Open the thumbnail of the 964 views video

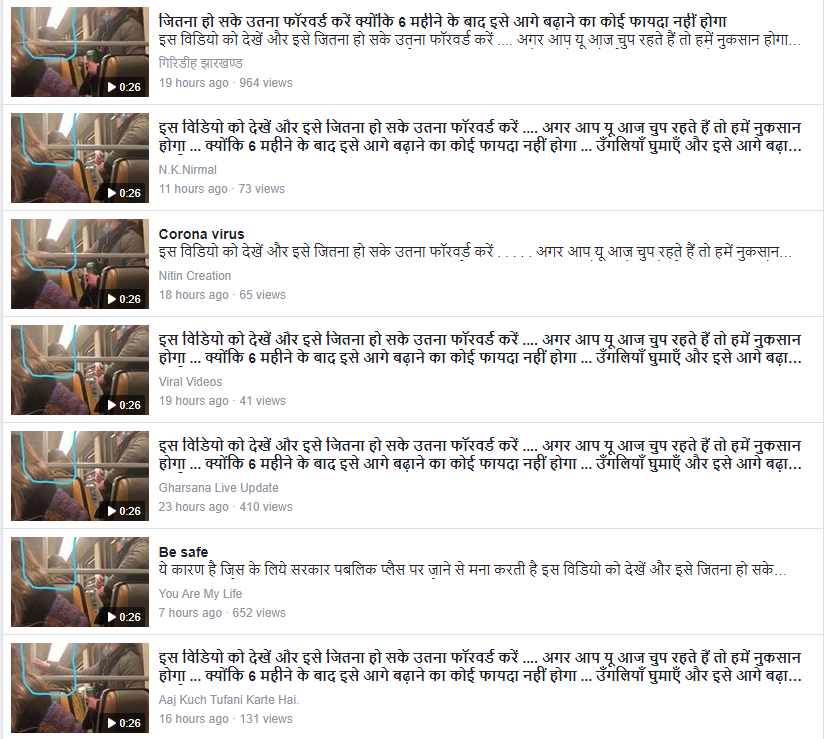tap(80, 52)
